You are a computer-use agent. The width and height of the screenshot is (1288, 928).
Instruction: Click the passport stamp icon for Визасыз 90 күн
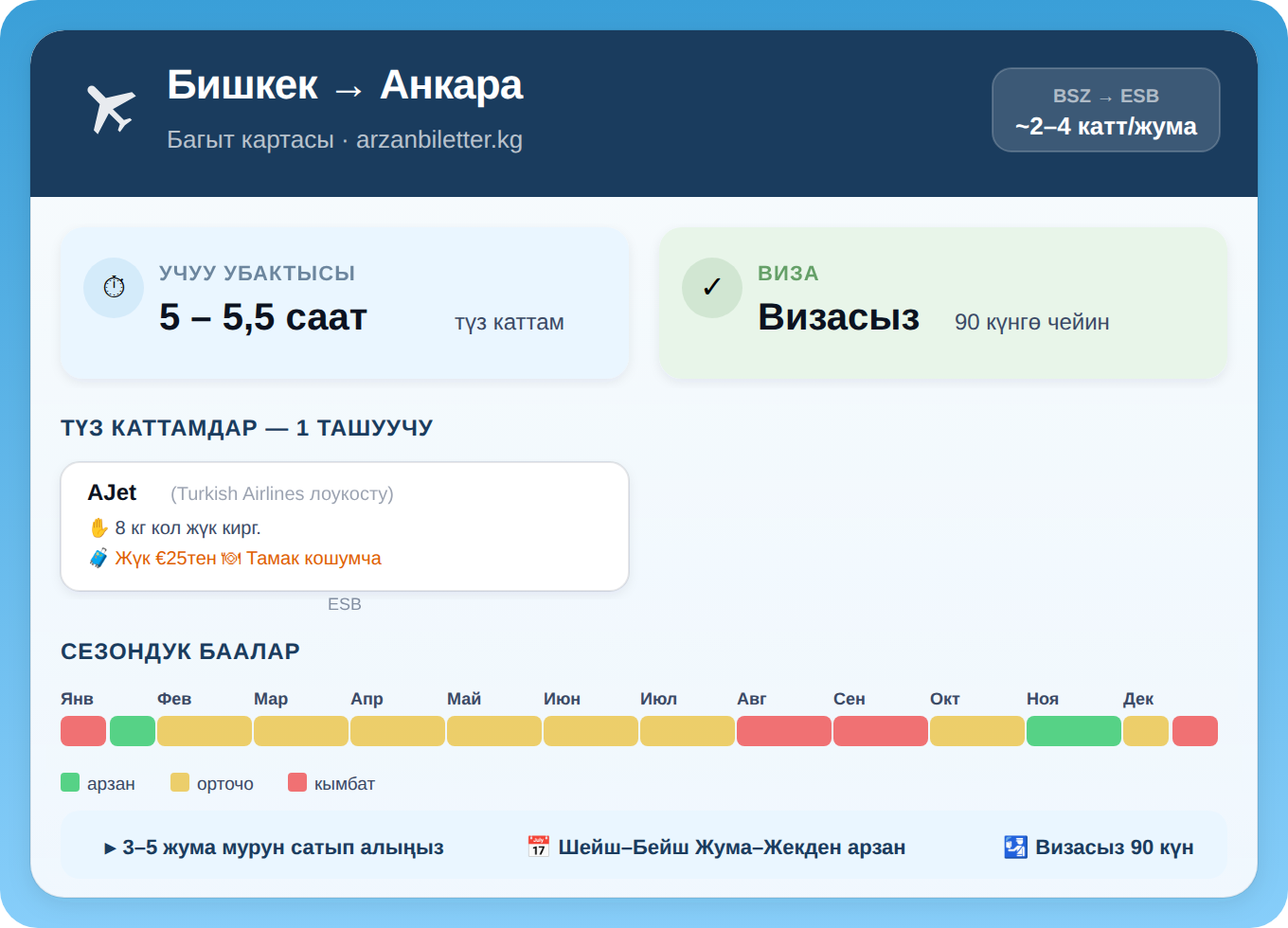coord(1015,847)
